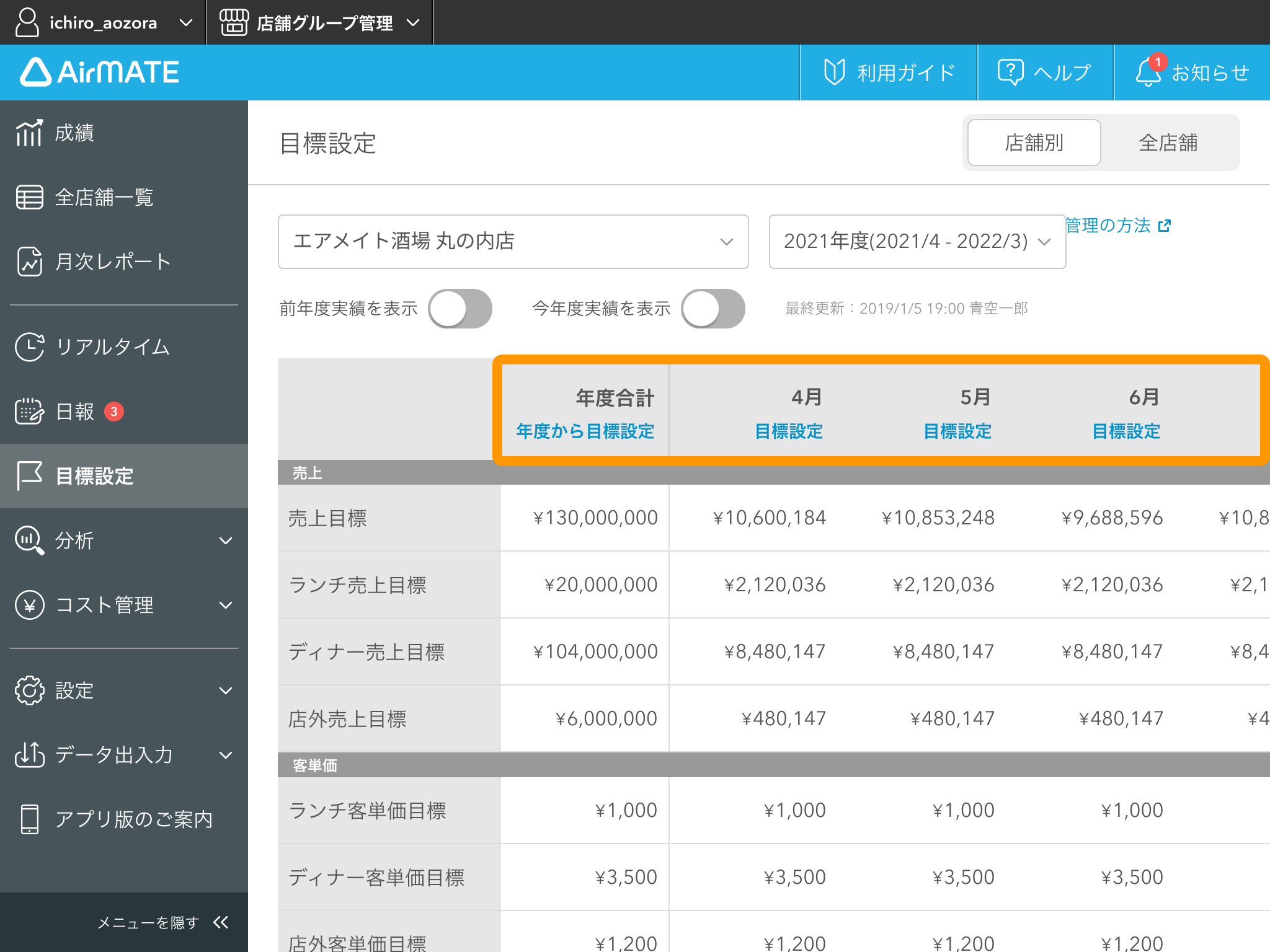This screenshot has height=952, width=1270.
Task: Click the AirMATE logo
Action: (100, 72)
